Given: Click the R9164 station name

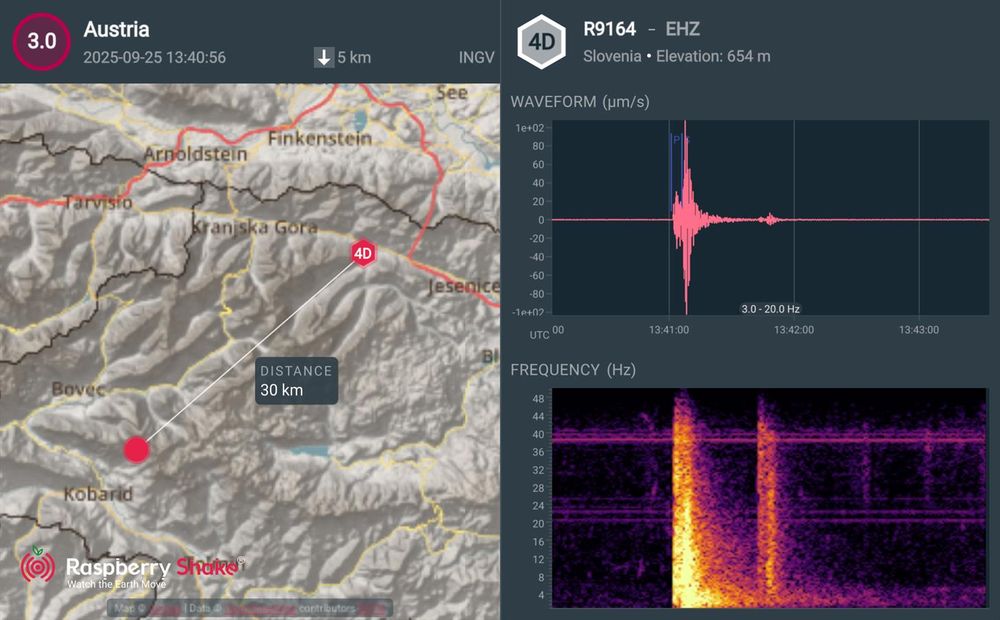Looking at the screenshot, I should [610, 29].
